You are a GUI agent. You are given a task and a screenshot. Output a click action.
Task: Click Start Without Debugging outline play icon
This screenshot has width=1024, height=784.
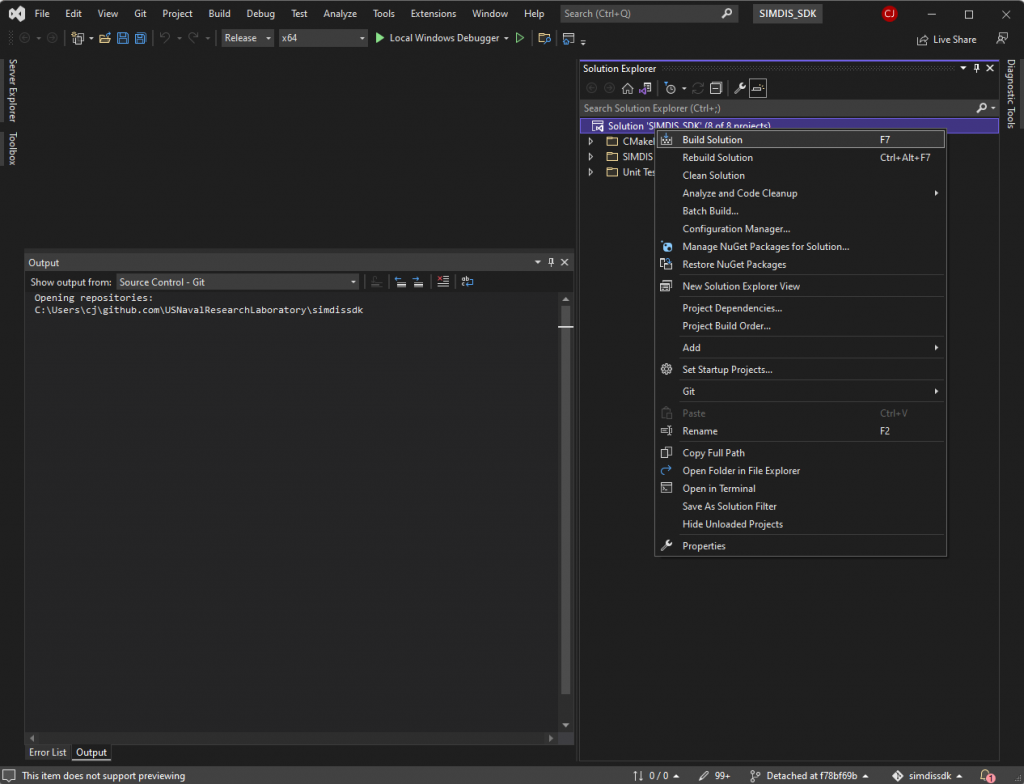(520, 39)
